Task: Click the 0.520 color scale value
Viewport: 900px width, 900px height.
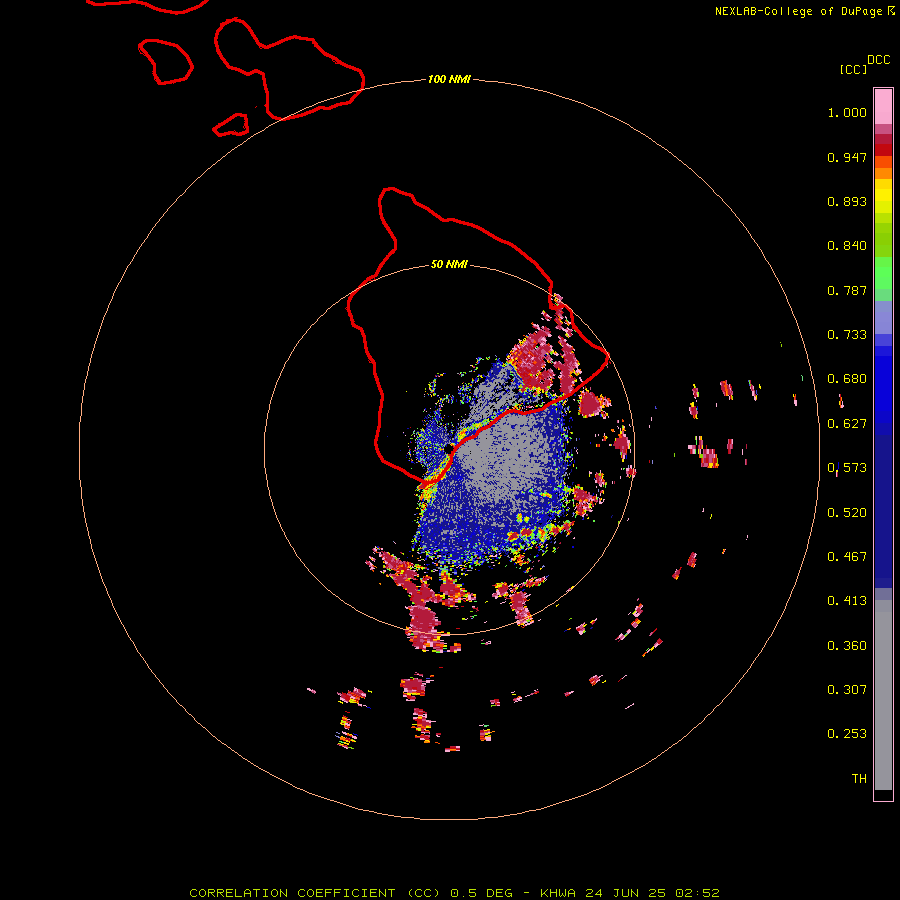Action: [847, 513]
